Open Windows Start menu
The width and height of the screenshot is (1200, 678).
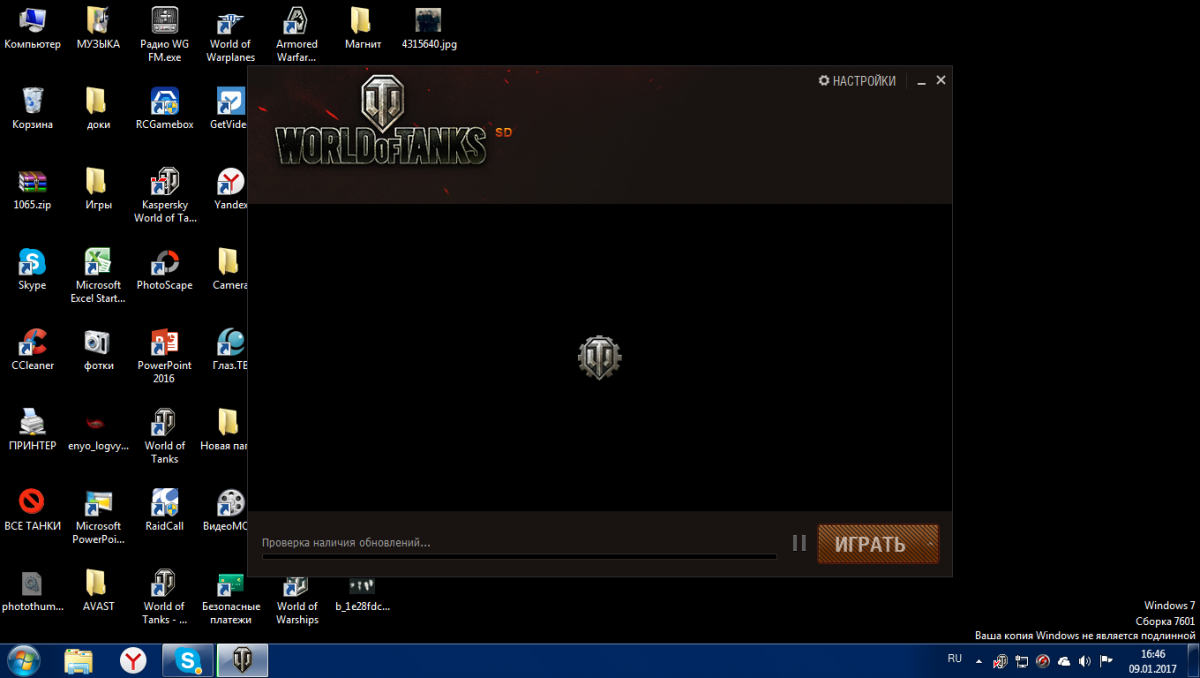[x=23, y=660]
